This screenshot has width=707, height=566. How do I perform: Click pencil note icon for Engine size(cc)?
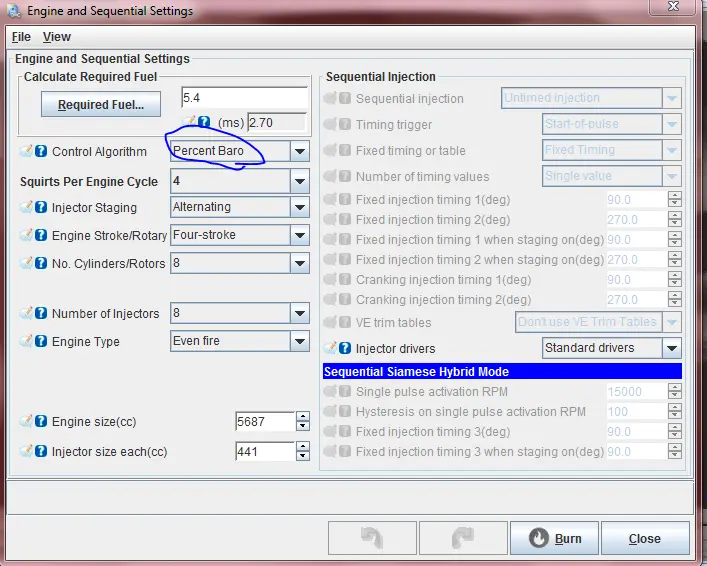26,421
